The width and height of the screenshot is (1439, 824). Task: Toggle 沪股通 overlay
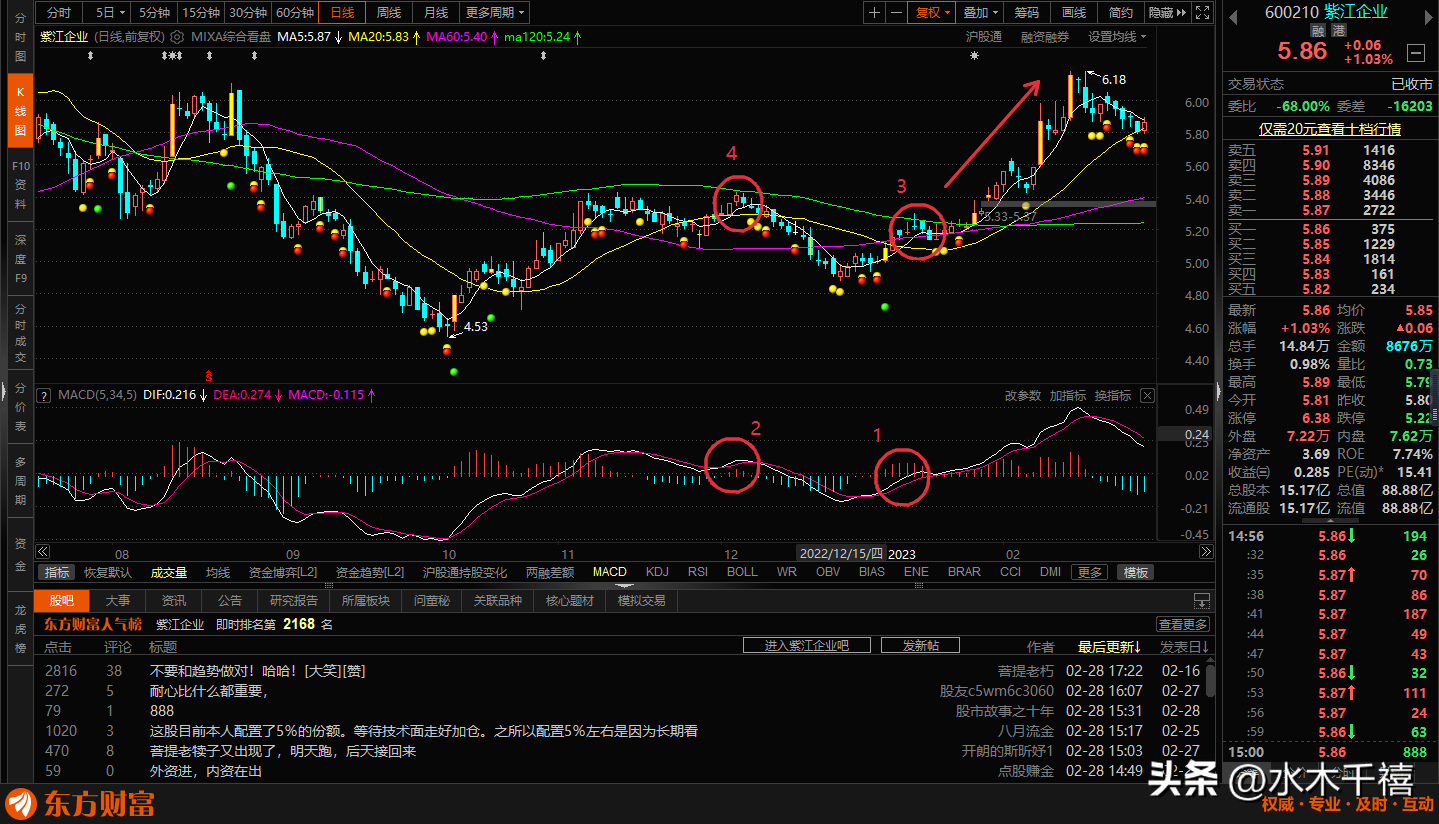tap(984, 37)
